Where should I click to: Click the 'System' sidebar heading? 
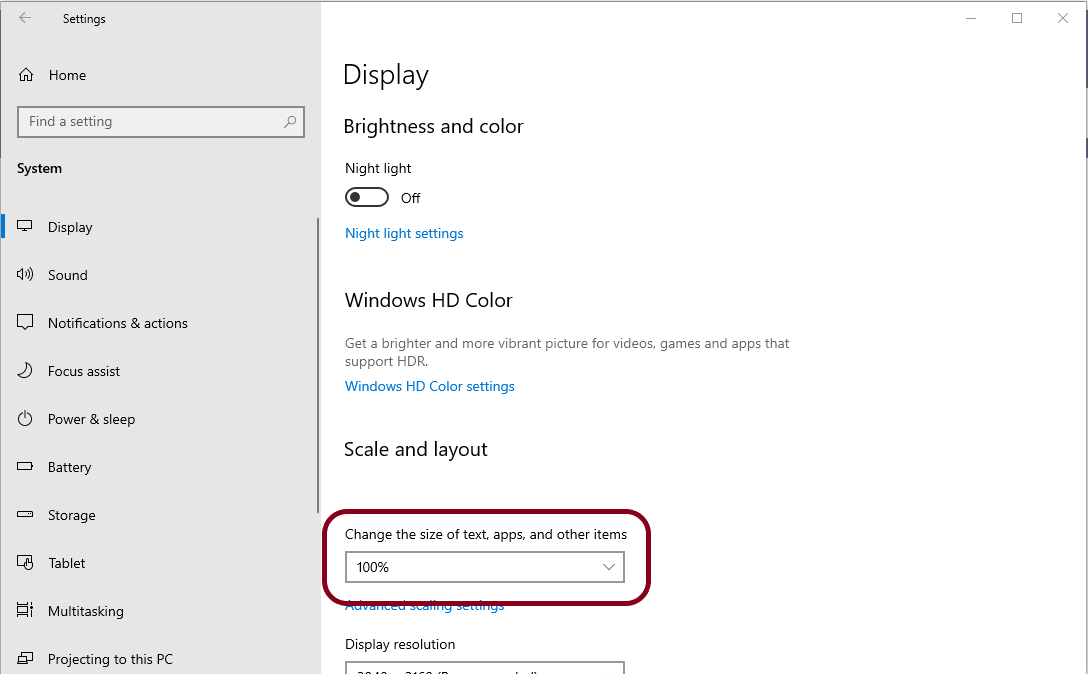(40, 168)
